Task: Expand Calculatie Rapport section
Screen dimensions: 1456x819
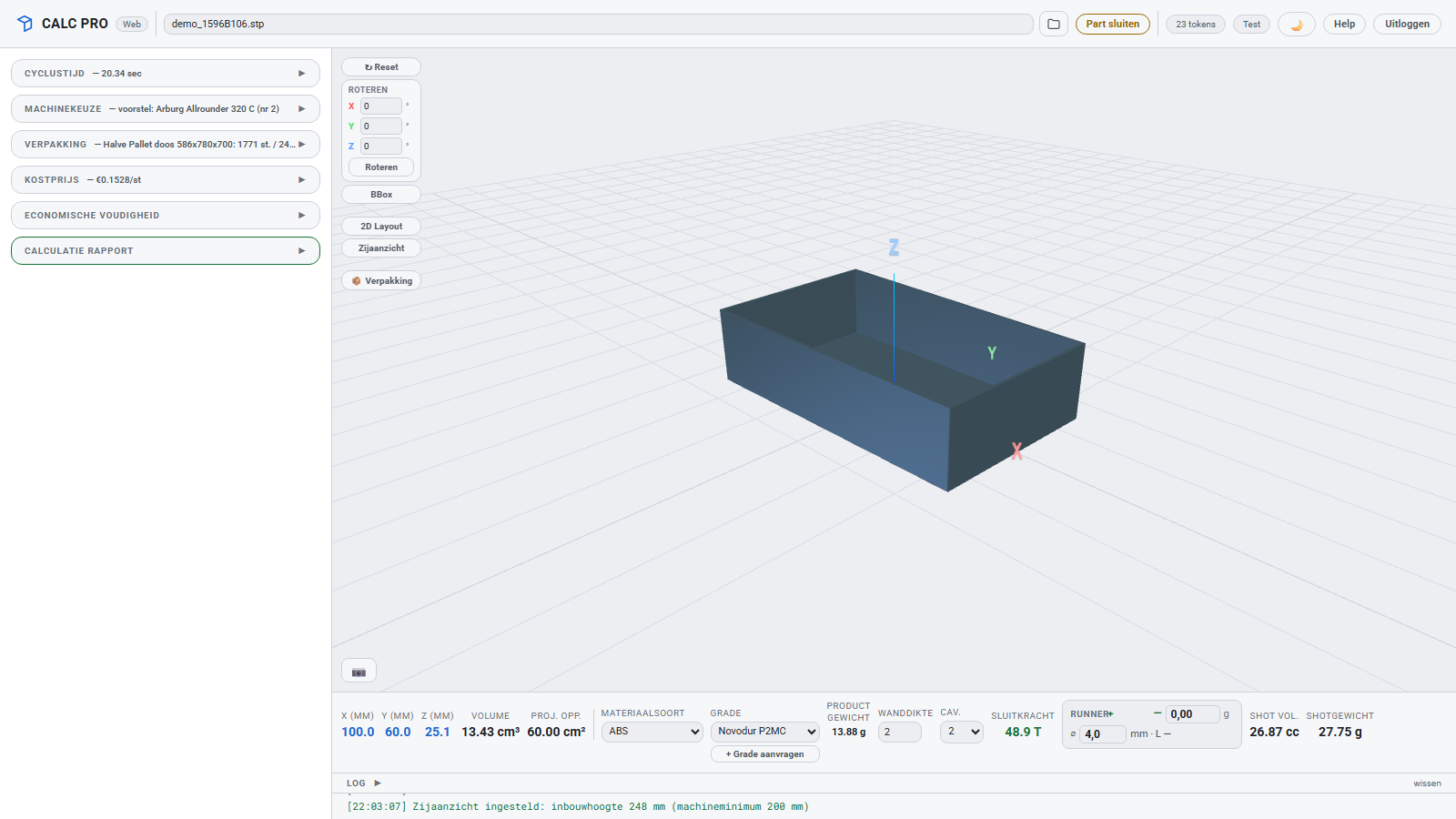Action: pos(166,250)
